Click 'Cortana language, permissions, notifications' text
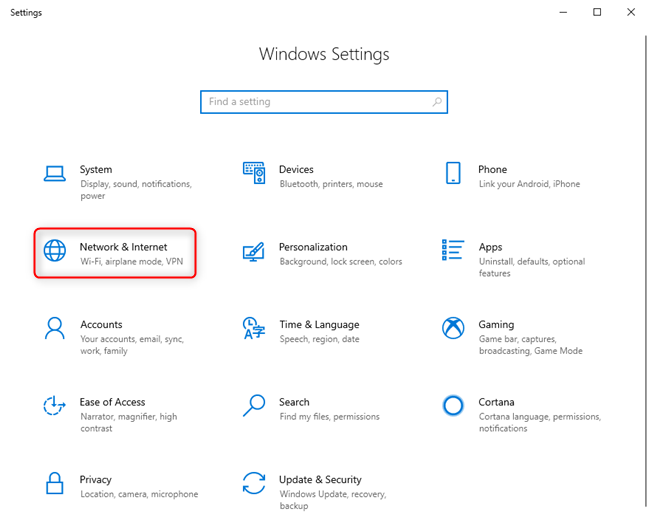This screenshot has width=648, height=528. pyautogui.click(x=540, y=422)
